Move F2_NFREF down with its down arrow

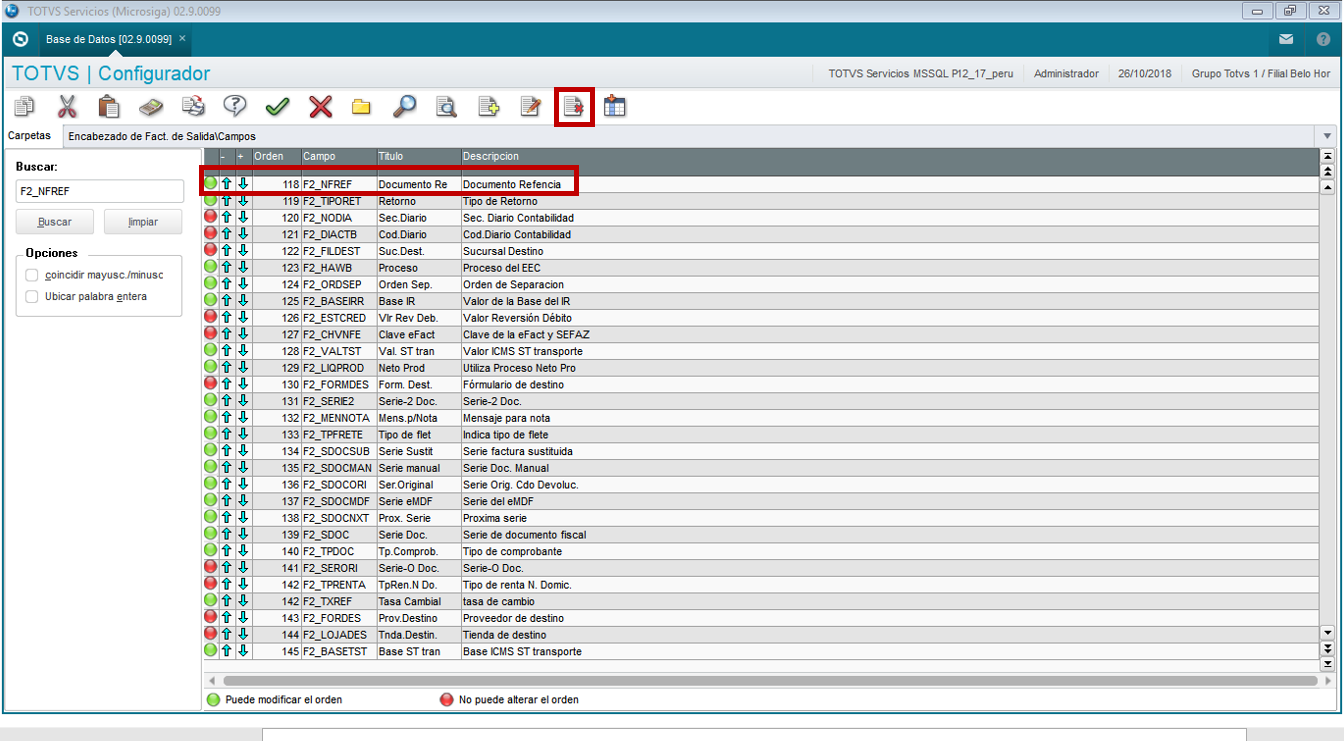click(x=243, y=184)
